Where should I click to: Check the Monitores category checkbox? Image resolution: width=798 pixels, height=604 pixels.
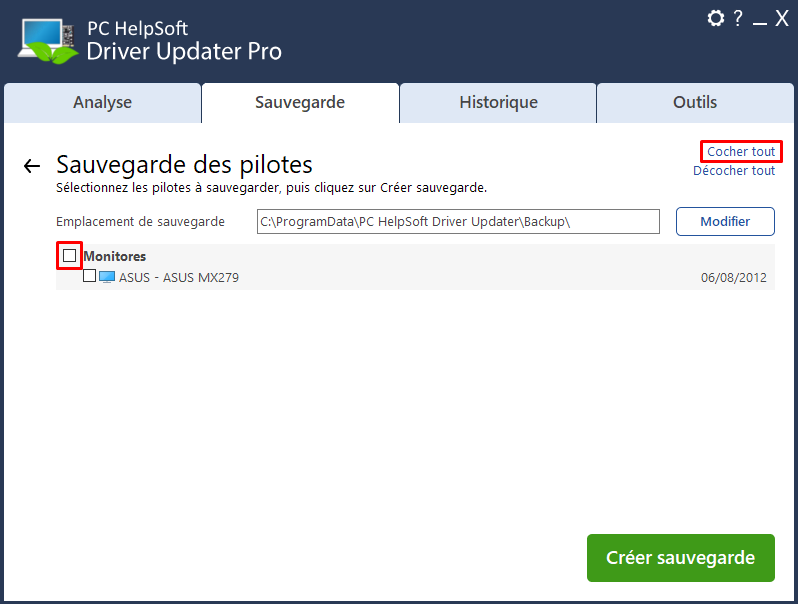coord(70,255)
